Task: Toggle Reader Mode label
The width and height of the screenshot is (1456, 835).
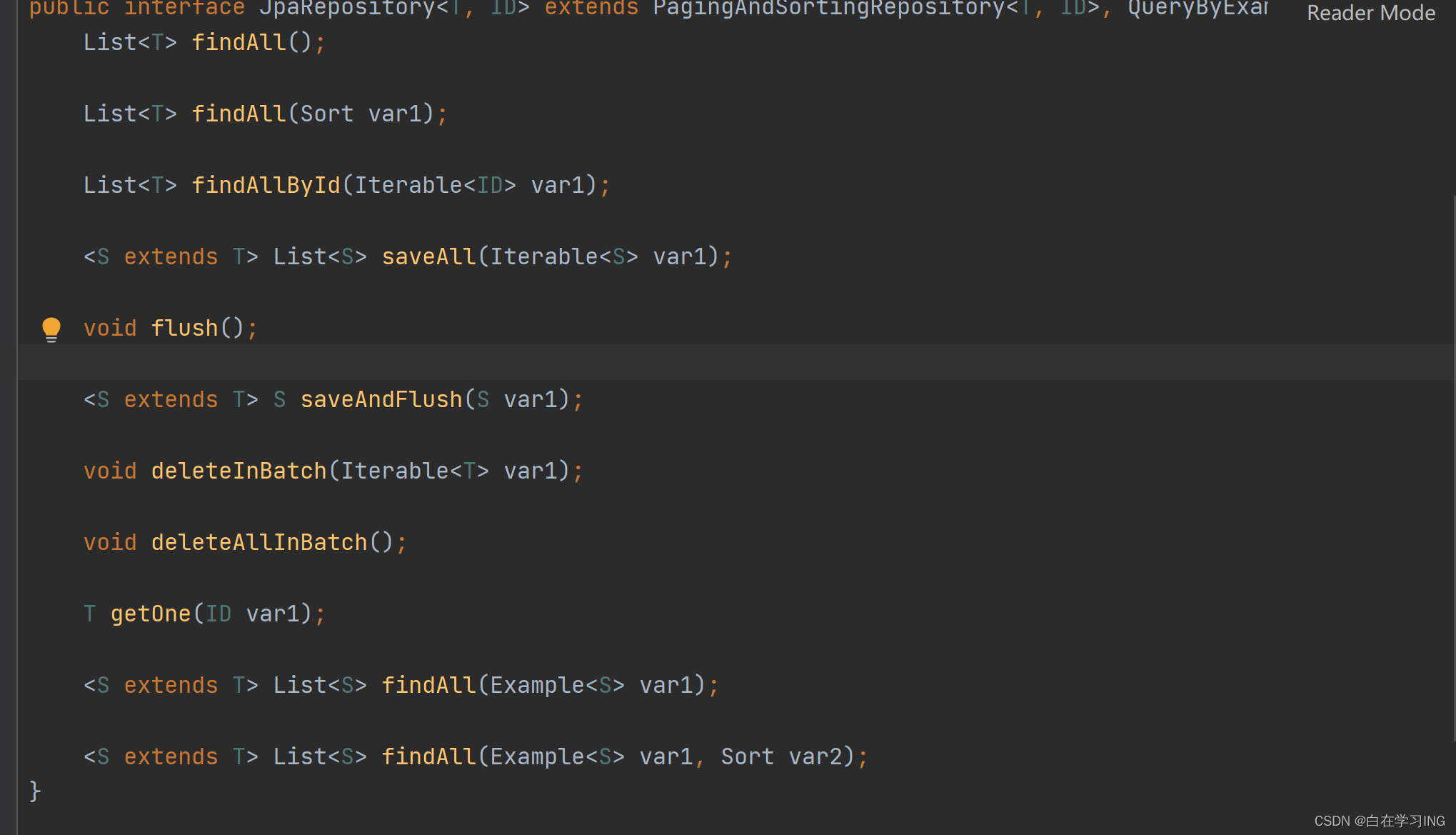Action: coord(1370,13)
